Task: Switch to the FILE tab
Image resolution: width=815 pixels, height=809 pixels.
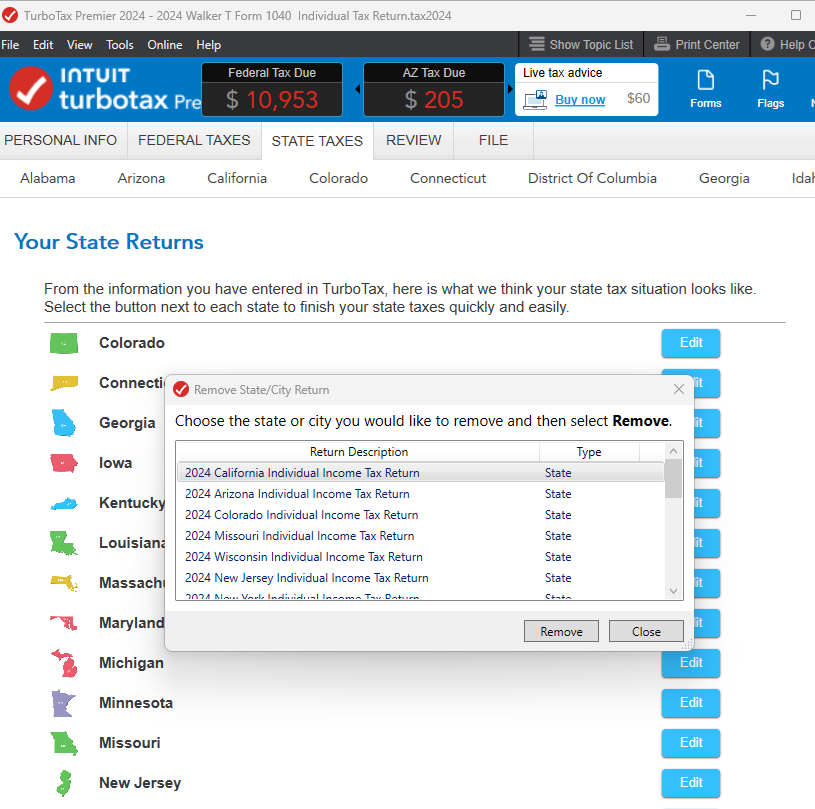Action: pos(493,140)
